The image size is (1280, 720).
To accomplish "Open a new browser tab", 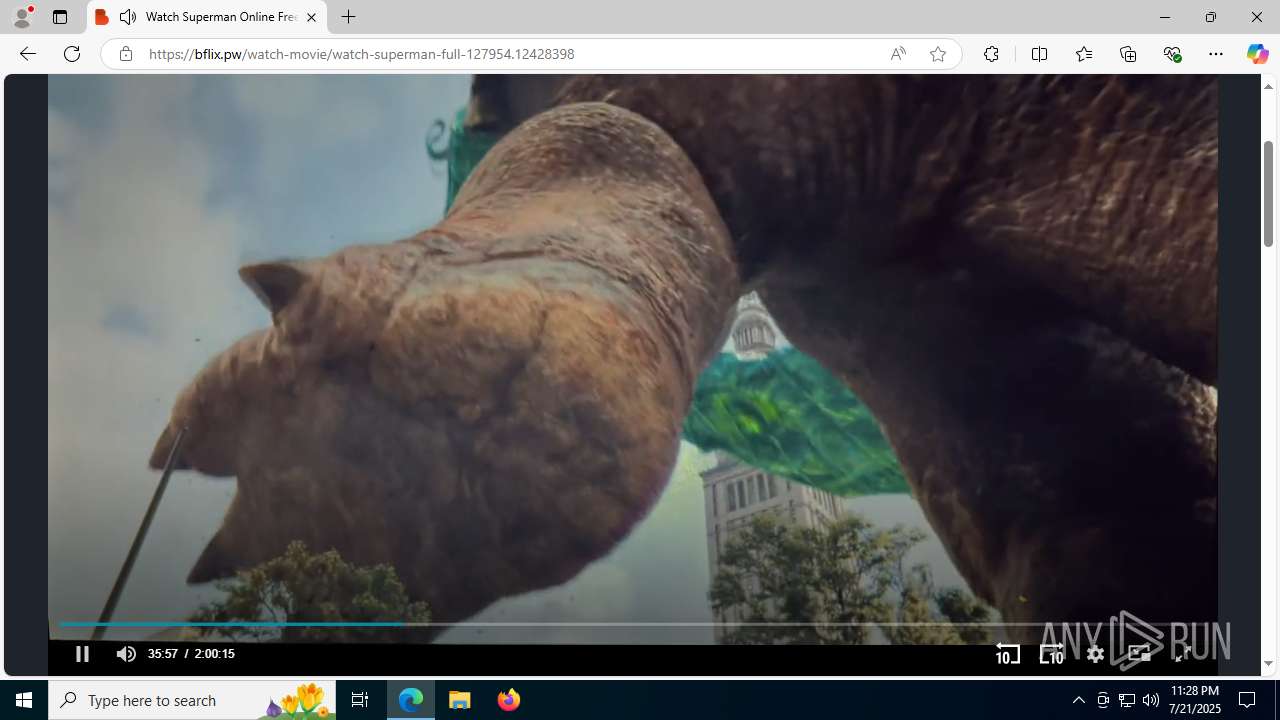I will (348, 17).
